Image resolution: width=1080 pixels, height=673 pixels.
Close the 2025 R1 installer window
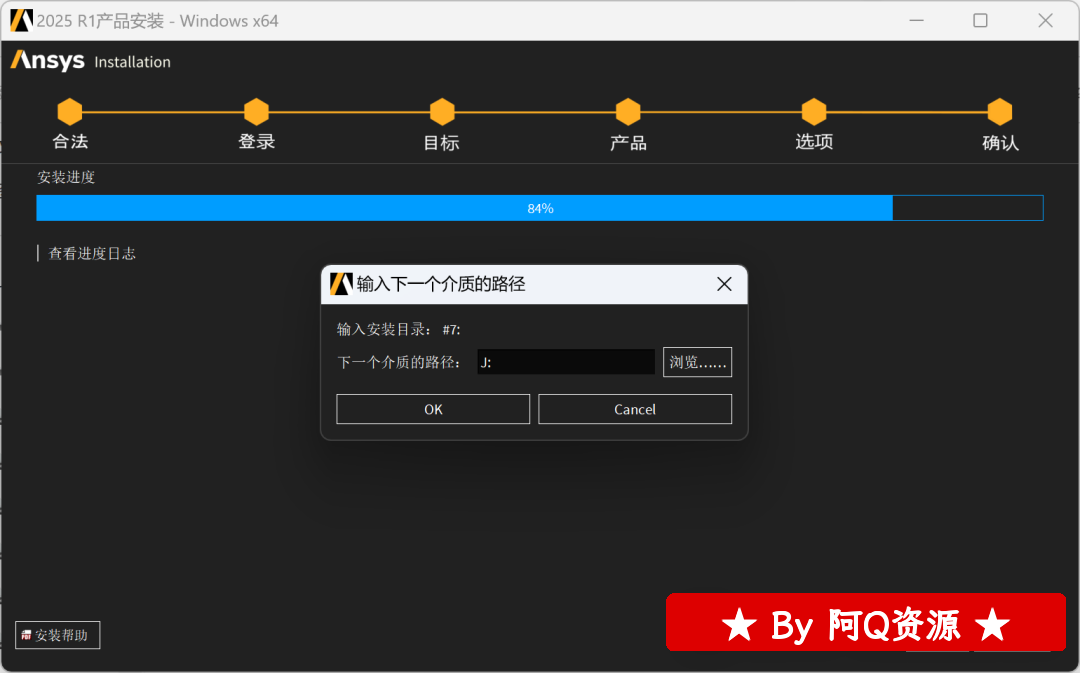click(x=1045, y=21)
